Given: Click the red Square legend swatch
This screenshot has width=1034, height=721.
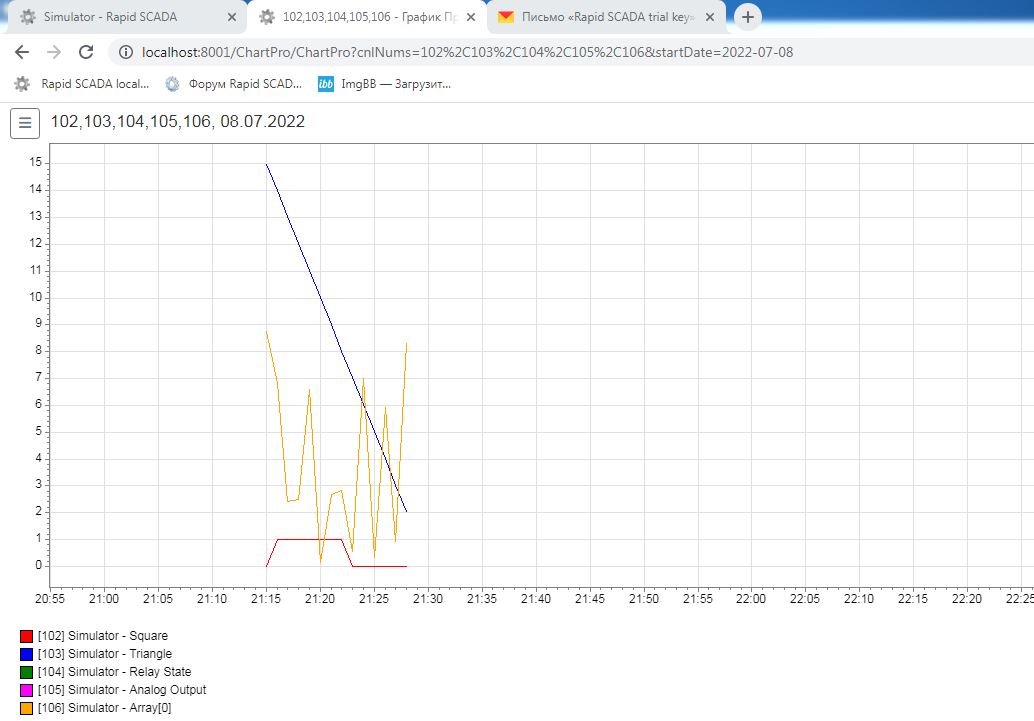Looking at the screenshot, I should tap(26, 637).
